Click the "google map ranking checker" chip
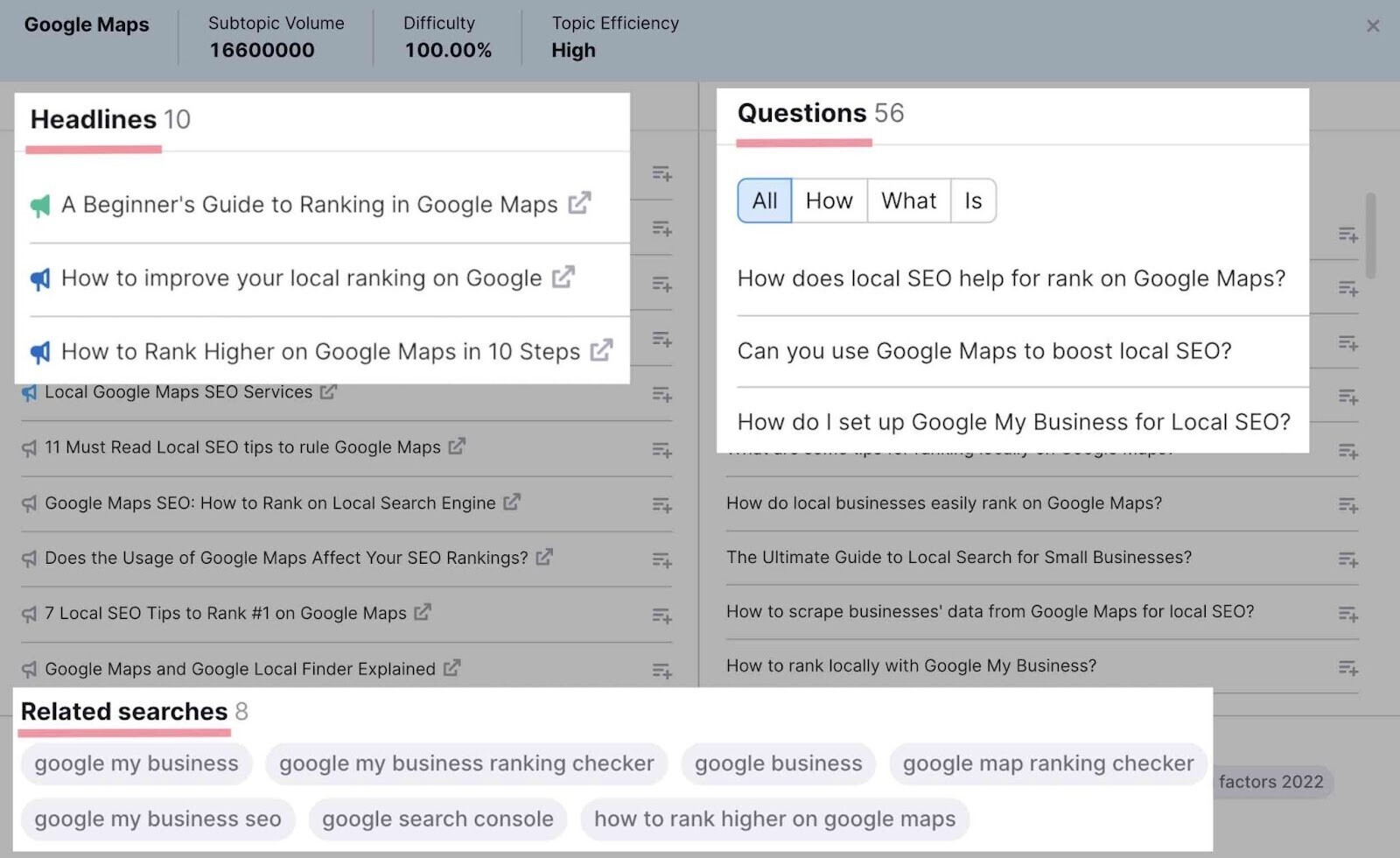Viewport: 1400px width, 858px height. click(1047, 763)
